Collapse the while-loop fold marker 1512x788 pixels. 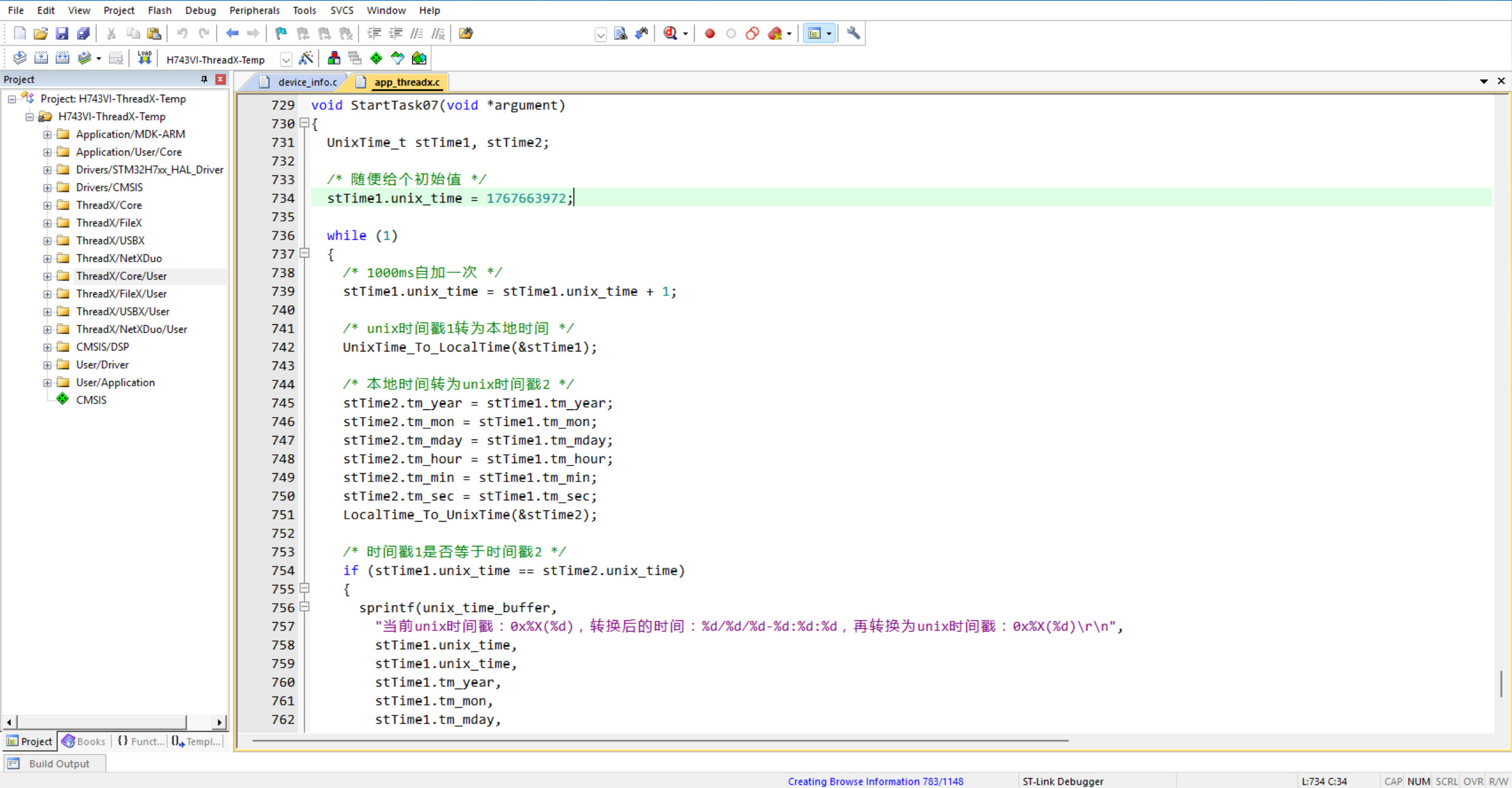tap(305, 253)
